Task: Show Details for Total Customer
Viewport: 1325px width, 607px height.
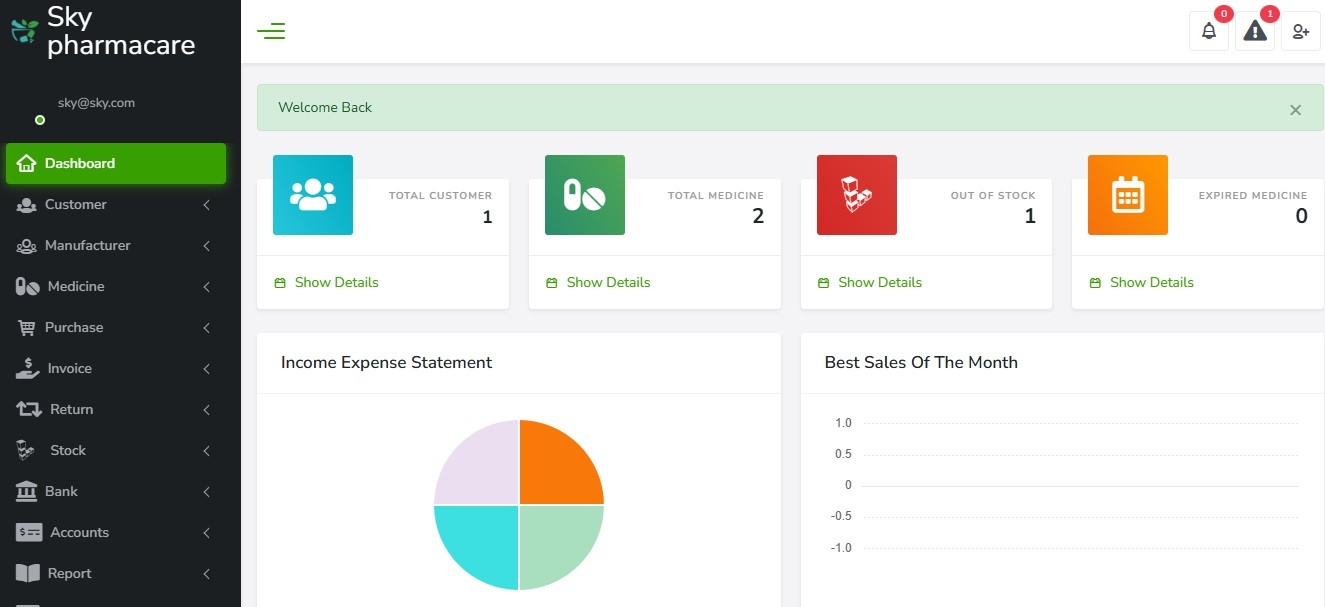Action: 336,283
